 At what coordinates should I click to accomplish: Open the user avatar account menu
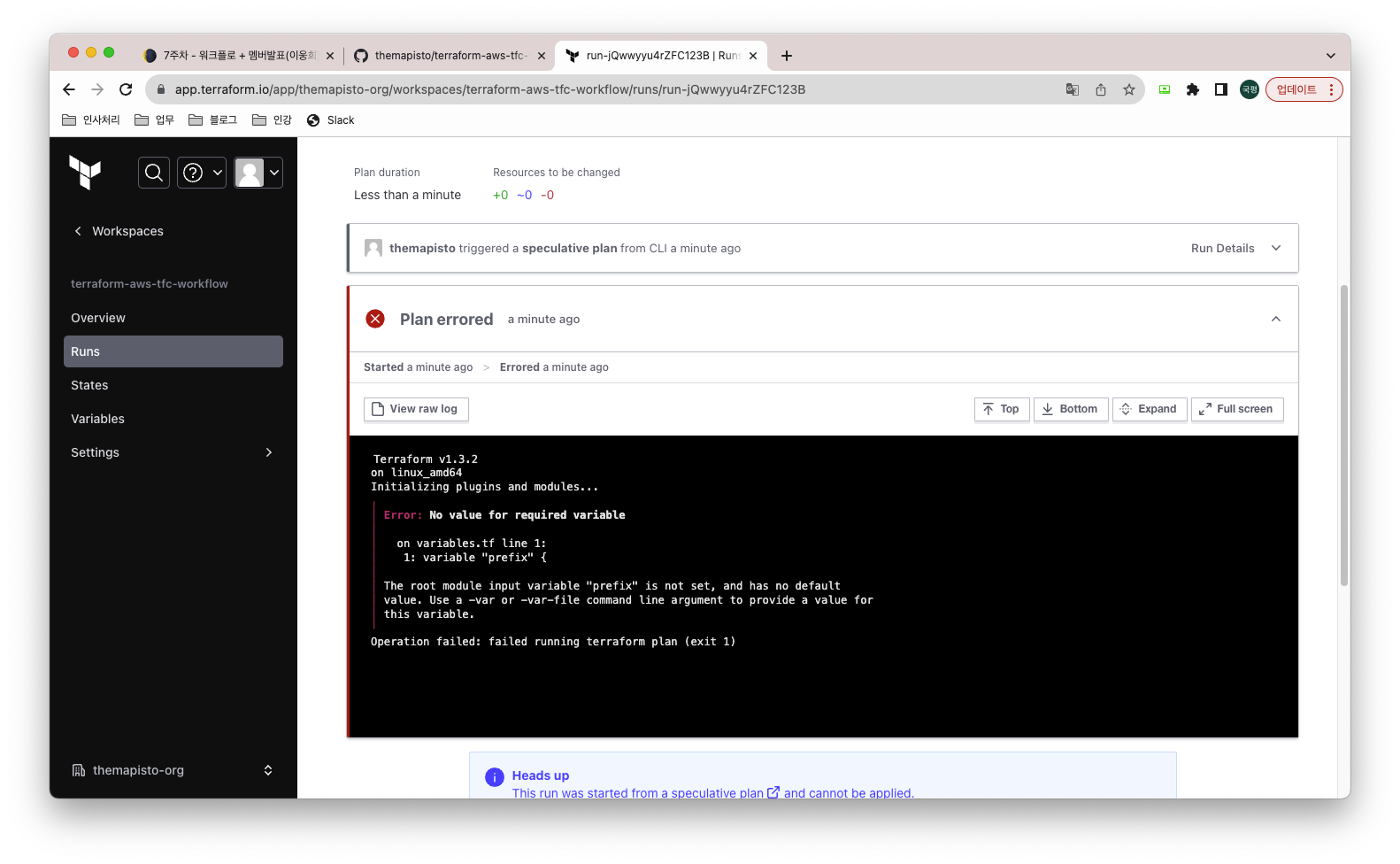(x=258, y=173)
